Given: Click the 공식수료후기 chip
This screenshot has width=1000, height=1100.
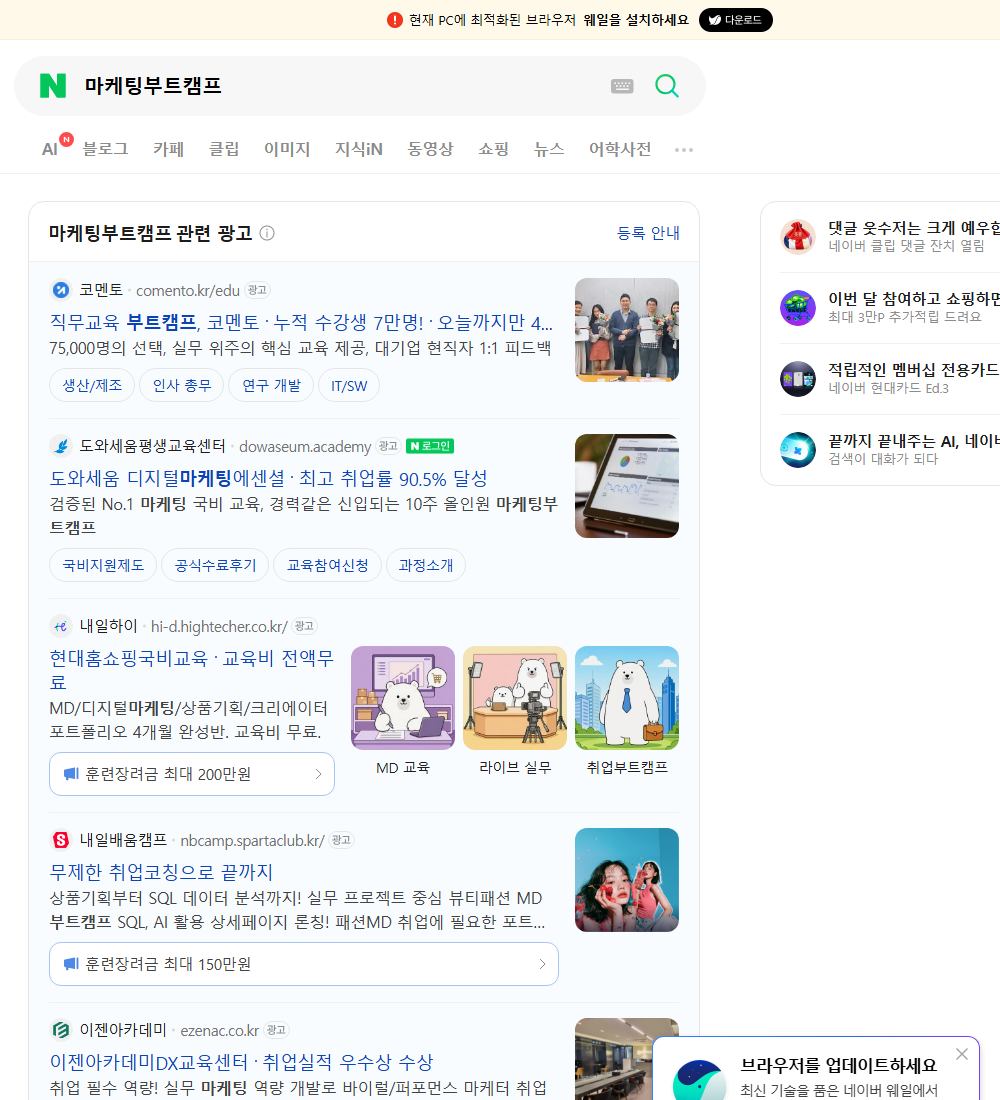Looking at the screenshot, I should [215, 565].
